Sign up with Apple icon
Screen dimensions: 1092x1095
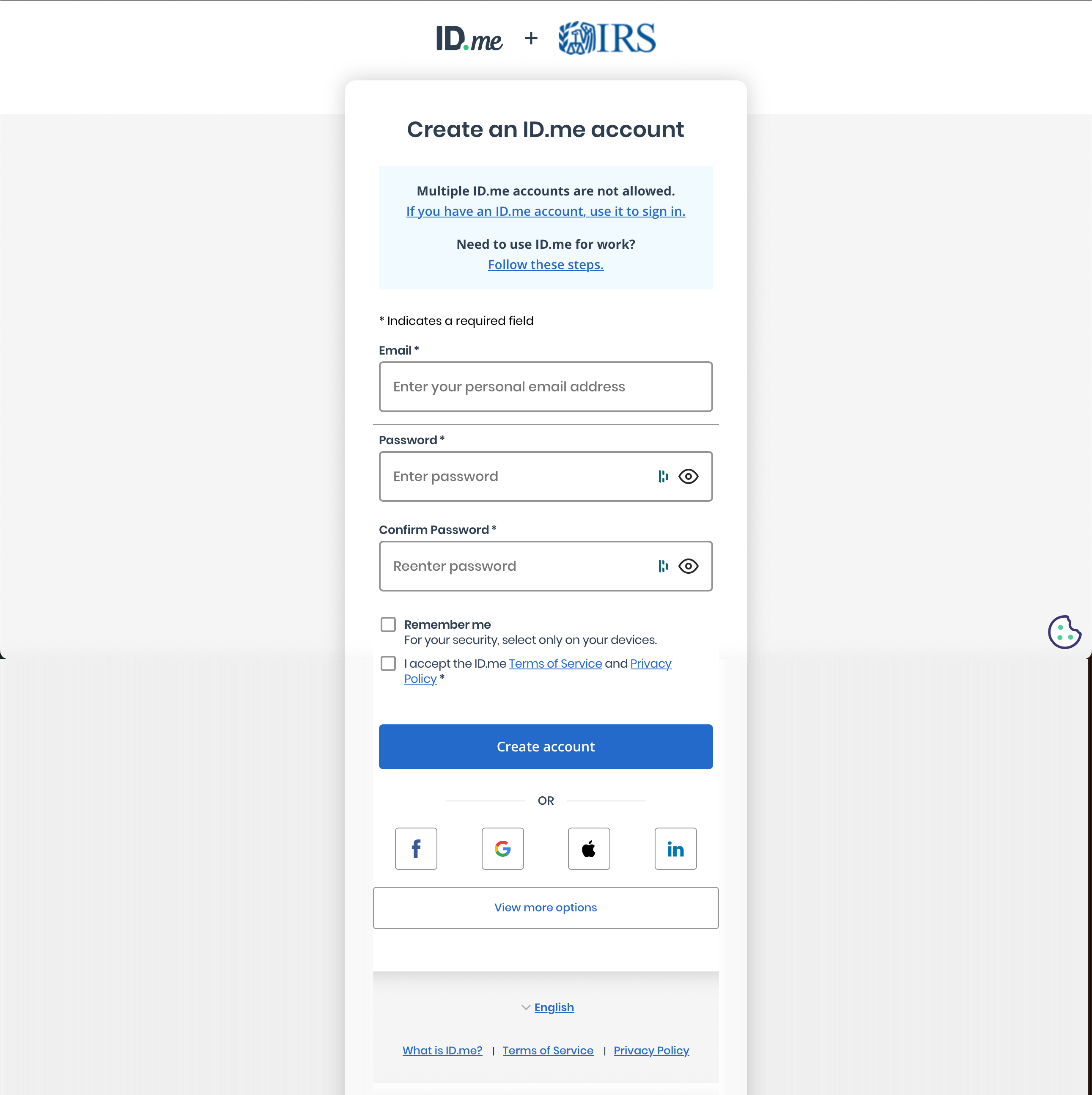coord(589,848)
